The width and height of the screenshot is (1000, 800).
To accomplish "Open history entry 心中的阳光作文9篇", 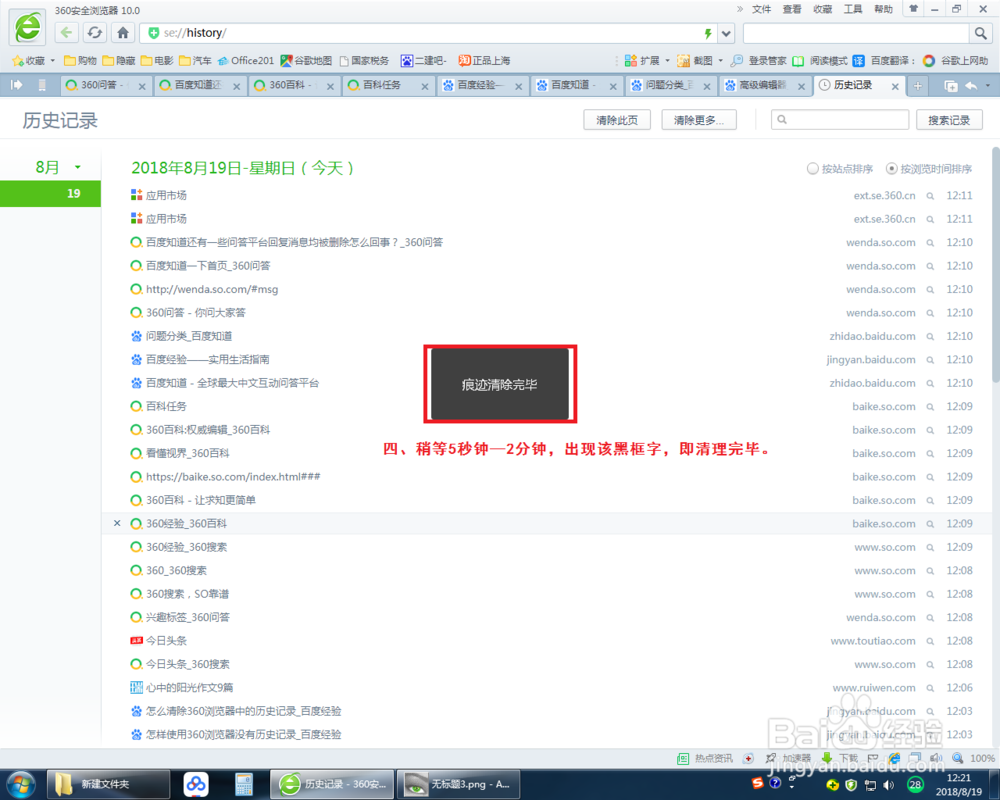I will [x=189, y=688].
